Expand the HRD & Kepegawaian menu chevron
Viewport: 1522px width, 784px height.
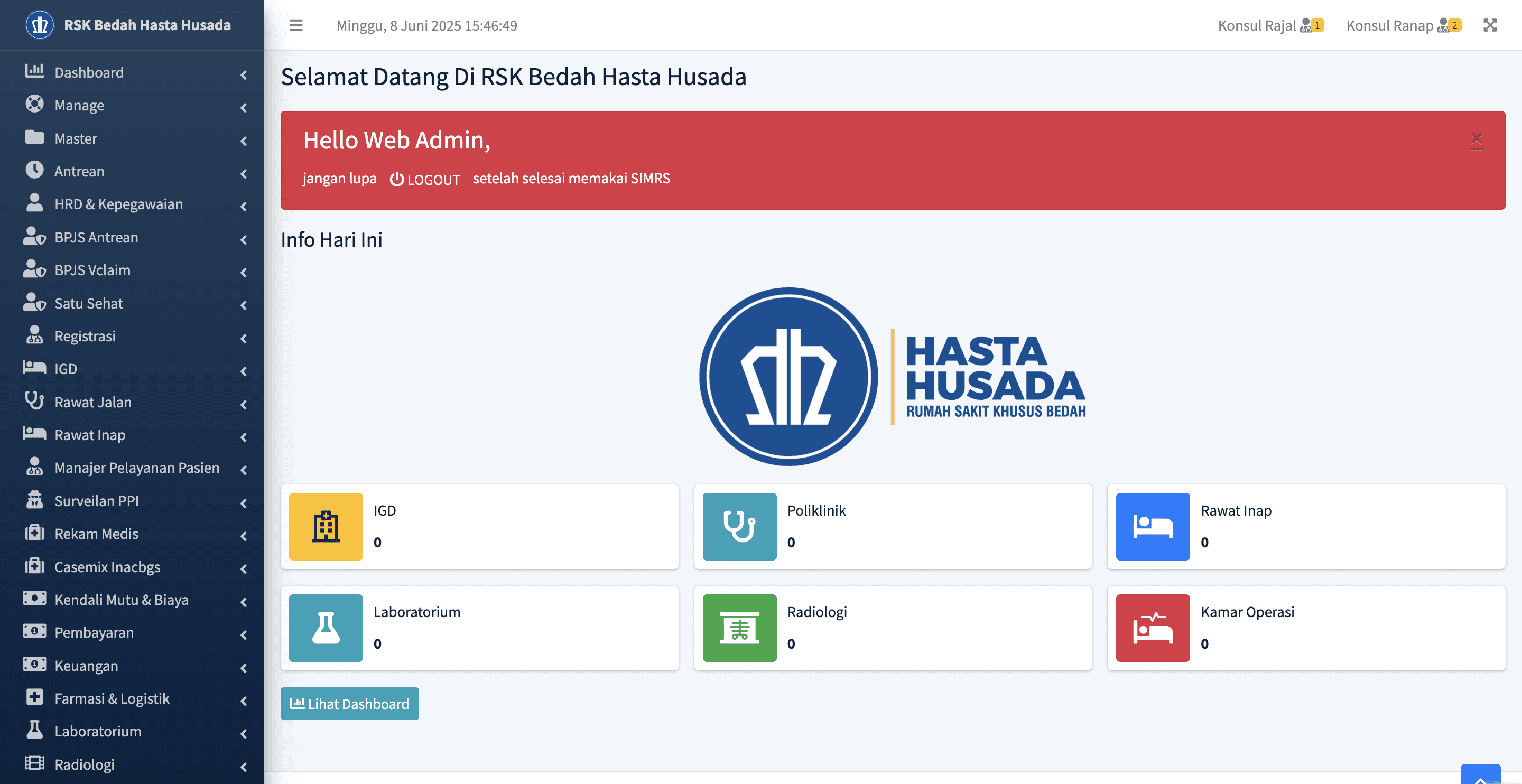point(244,206)
